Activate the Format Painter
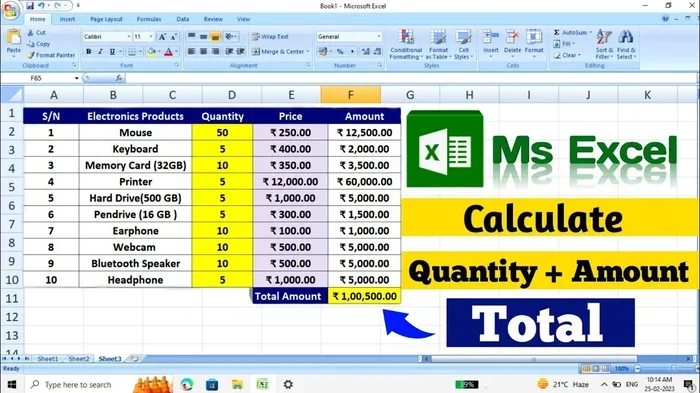700x393 pixels. (51, 55)
